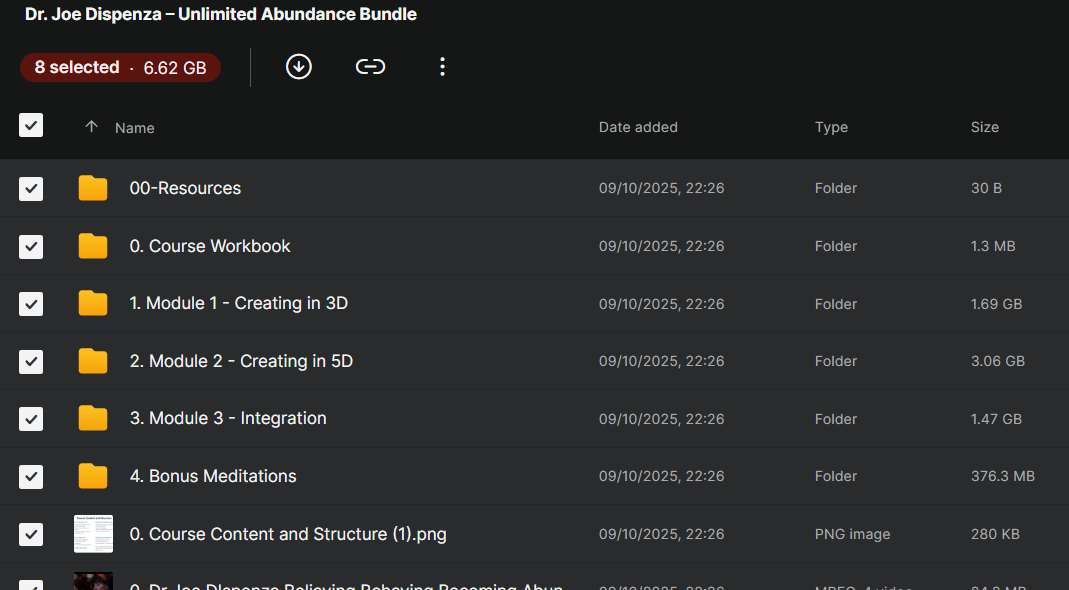Click the Course Content and Structure PNG thumbnail
Image resolution: width=1069 pixels, height=590 pixels.
(93, 534)
